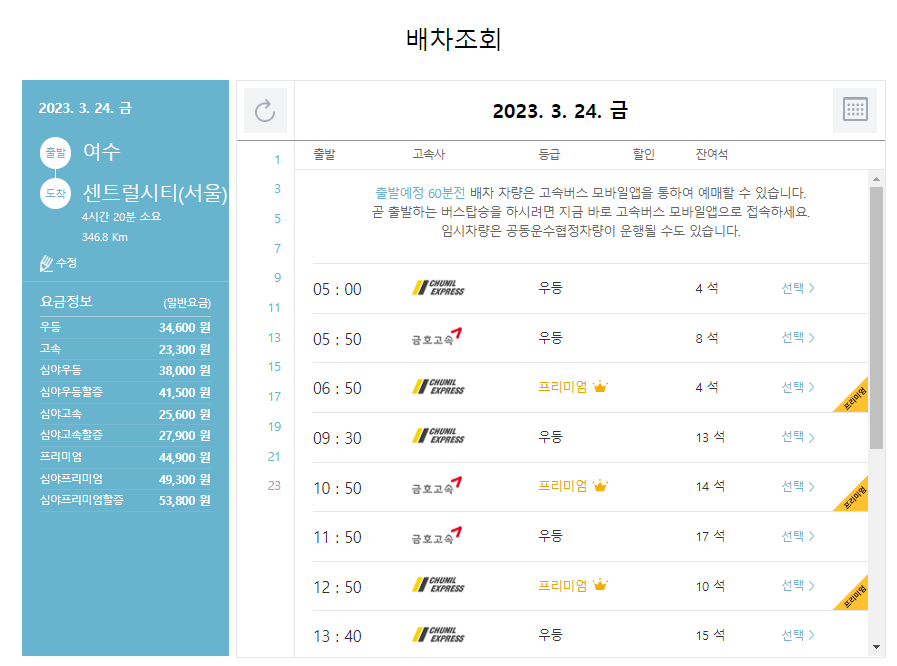Image resolution: width=897 pixels, height=666 pixels.
Task: Select the 05:00 bus with 선택
Action: [x=797, y=288]
